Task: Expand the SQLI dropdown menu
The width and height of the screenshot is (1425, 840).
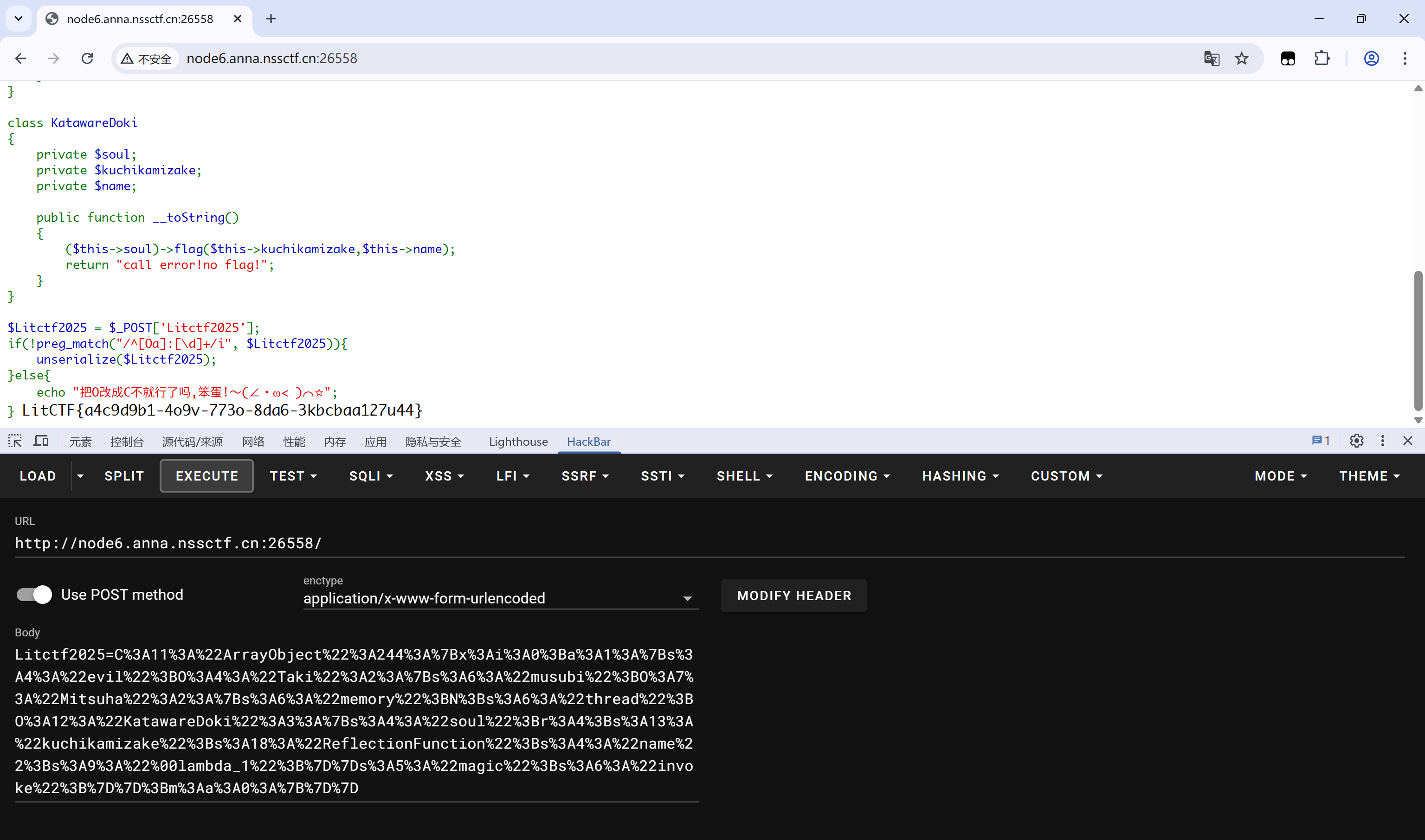Action: (371, 476)
